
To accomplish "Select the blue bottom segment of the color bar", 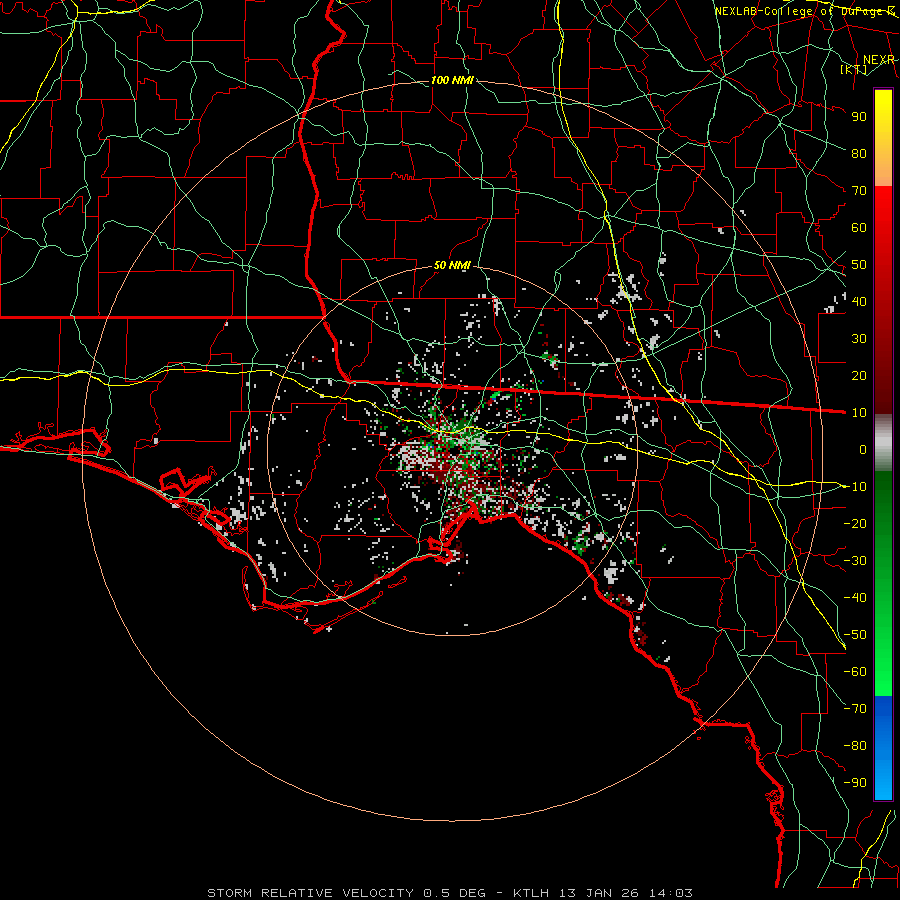I will click(883, 747).
